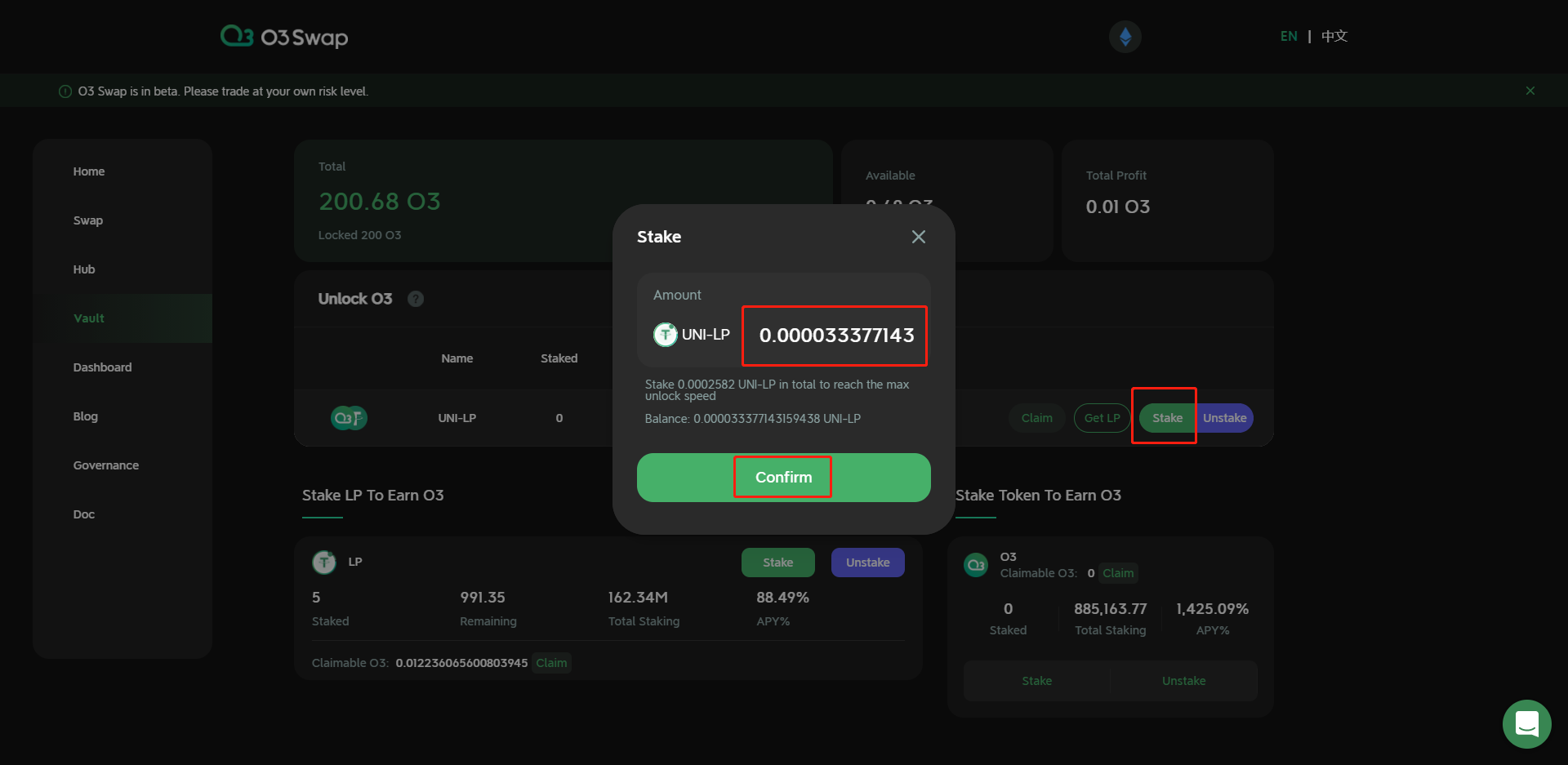
Task: Dismiss the beta warning banner
Action: point(1530,91)
